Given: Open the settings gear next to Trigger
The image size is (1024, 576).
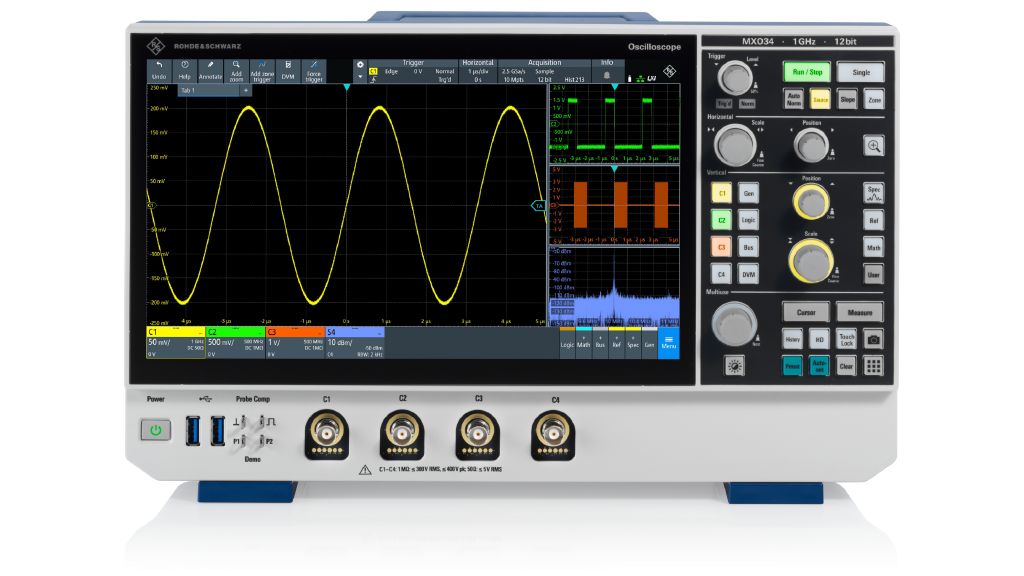Looking at the screenshot, I should pyautogui.click(x=360, y=64).
